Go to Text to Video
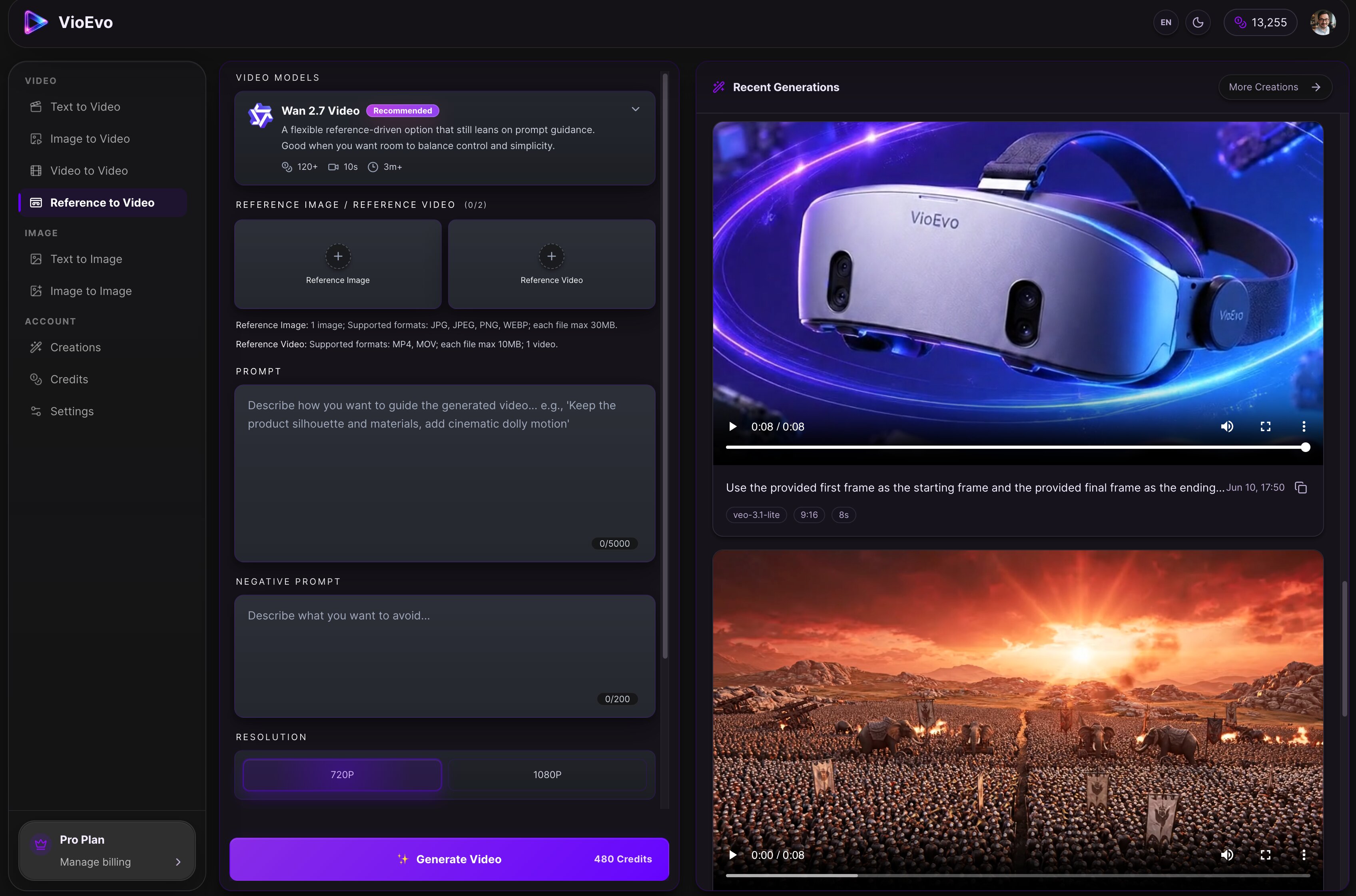1356x896 pixels. click(x=103, y=107)
